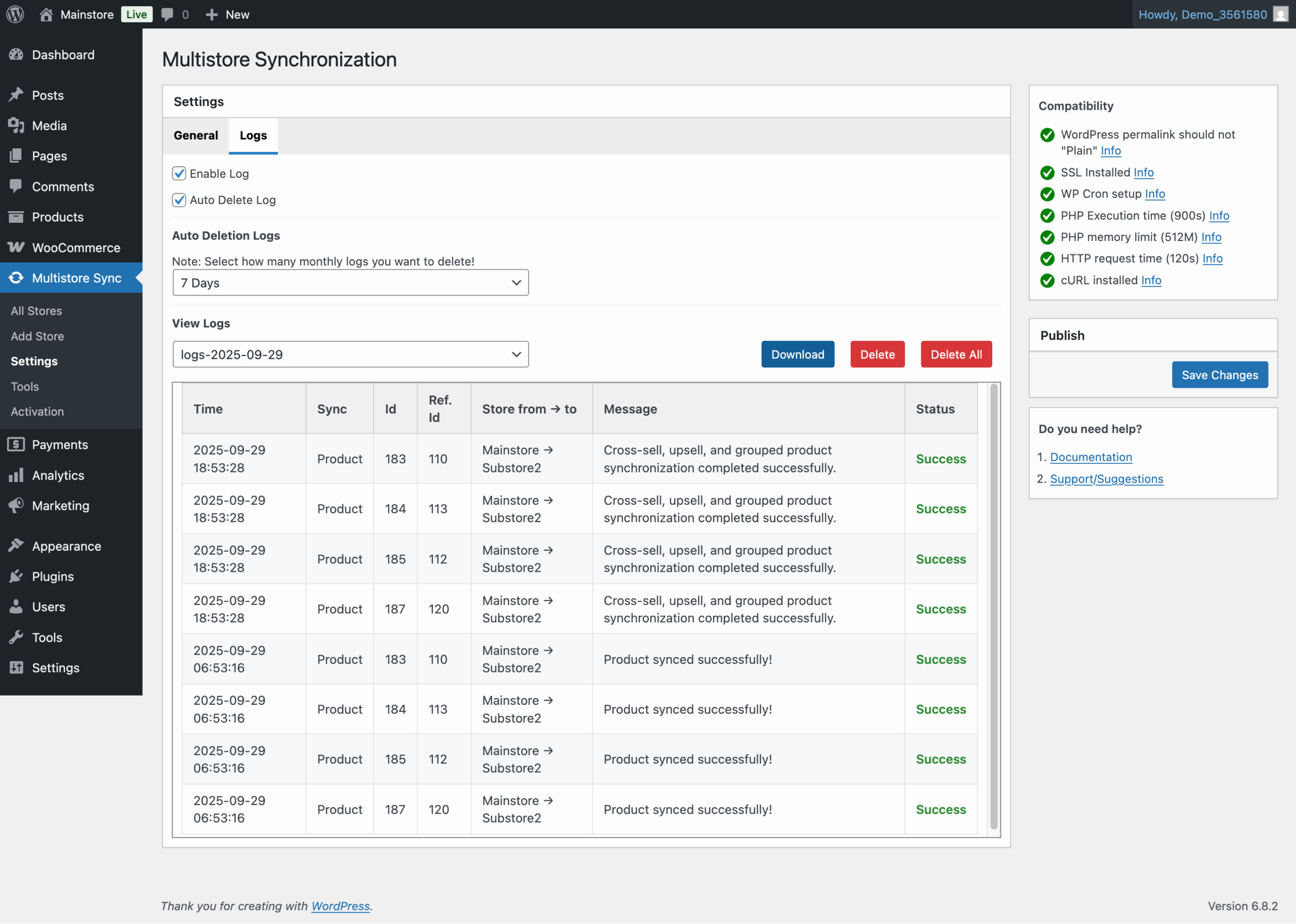Uncheck the Enable Log checkbox
Image resolution: width=1296 pixels, height=924 pixels.
pyautogui.click(x=179, y=174)
